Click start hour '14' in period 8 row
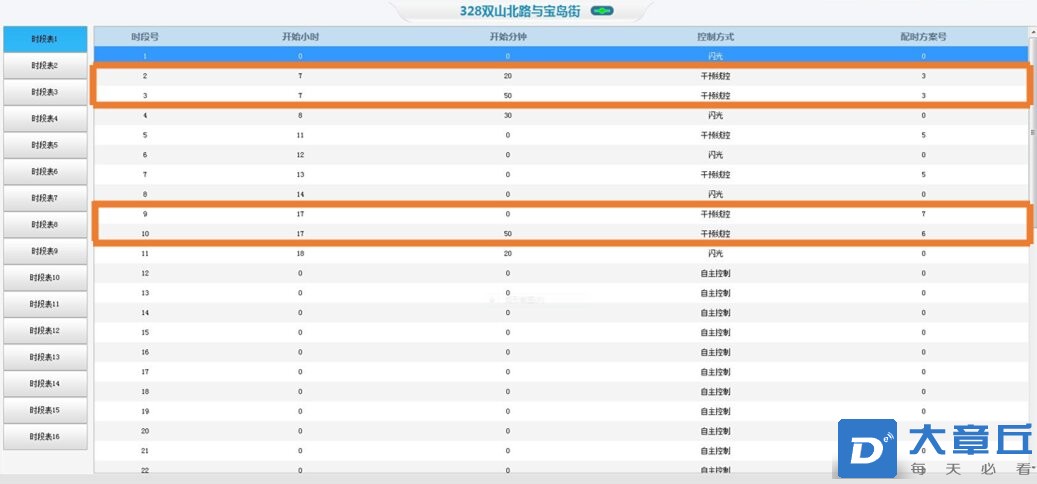 click(x=300, y=195)
